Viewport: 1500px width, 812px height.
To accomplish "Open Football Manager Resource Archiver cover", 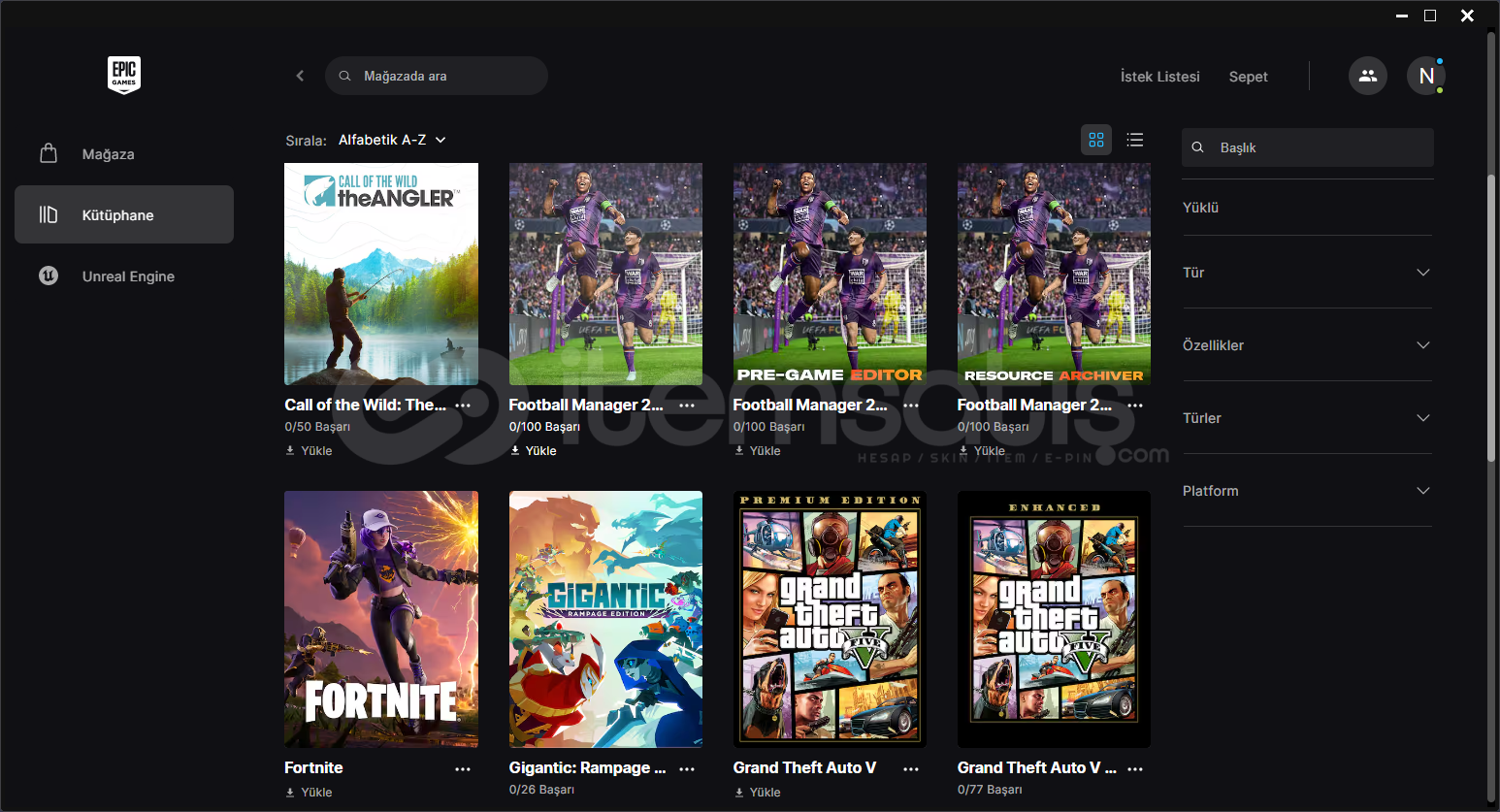I will pyautogui.click(x=1054, y=274).
